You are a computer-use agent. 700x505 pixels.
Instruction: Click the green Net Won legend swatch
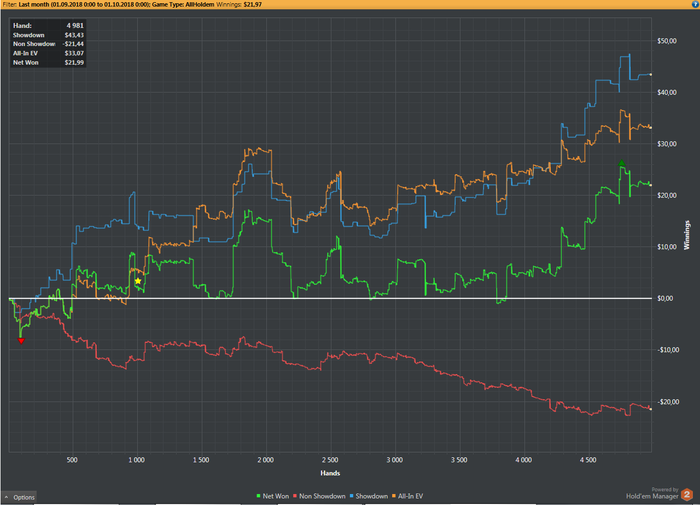pos(258,496)
